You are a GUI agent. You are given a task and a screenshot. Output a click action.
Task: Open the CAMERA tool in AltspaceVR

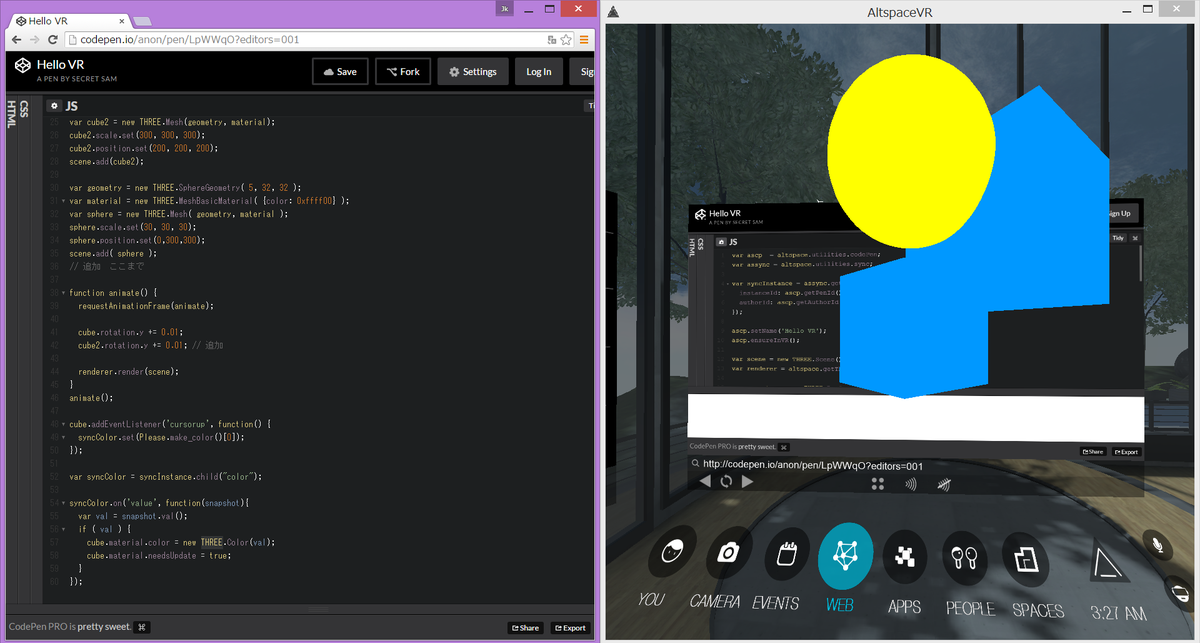728,552
